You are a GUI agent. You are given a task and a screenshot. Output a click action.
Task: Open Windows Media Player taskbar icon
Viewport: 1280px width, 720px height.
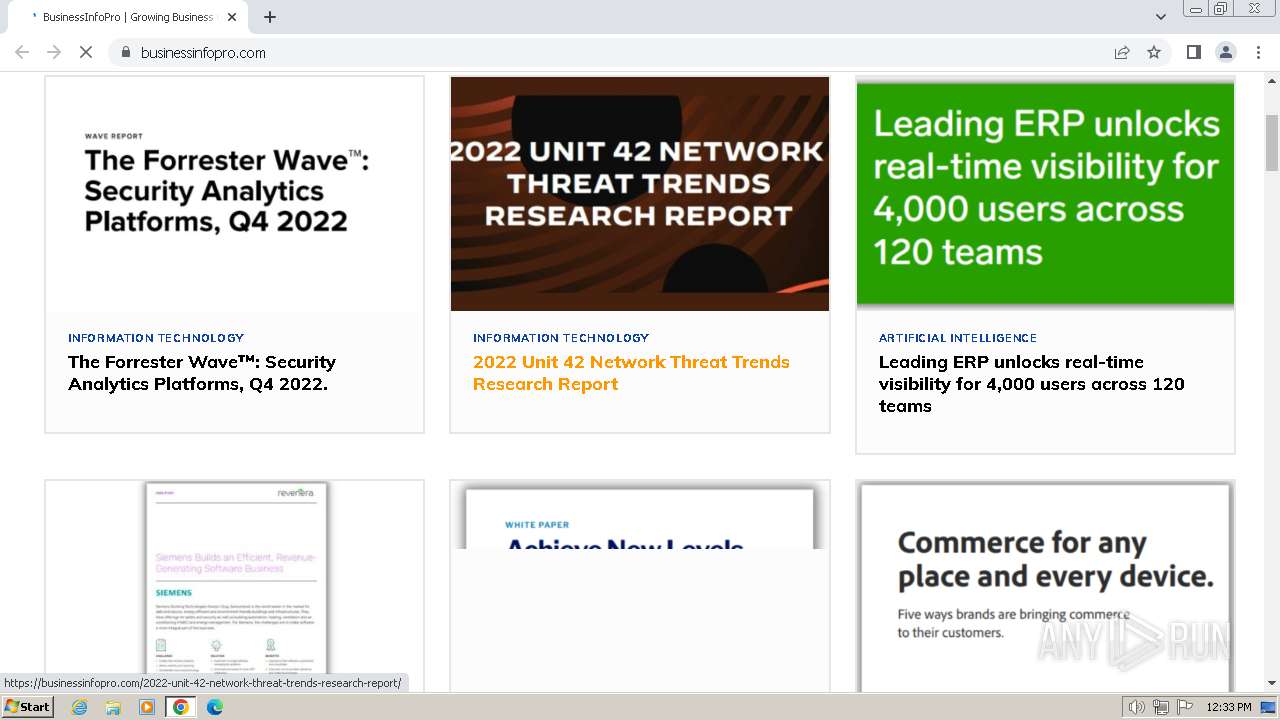[x=147, y=707]
